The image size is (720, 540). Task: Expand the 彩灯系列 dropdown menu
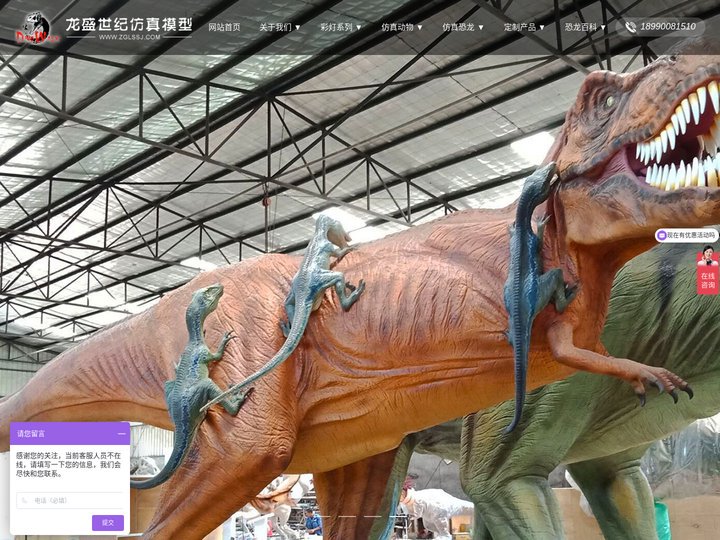pyautogui.click(x=340, y=27)
